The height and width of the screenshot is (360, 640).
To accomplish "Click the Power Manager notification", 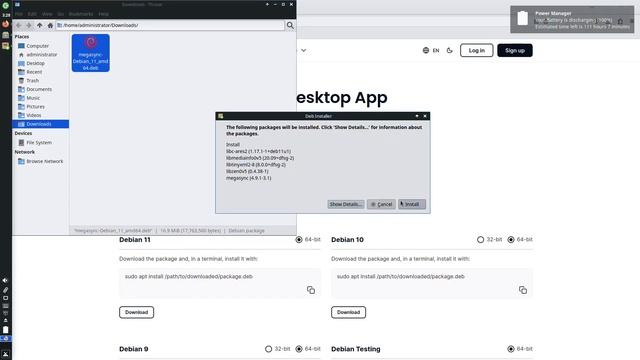I will tap(572, 20).
